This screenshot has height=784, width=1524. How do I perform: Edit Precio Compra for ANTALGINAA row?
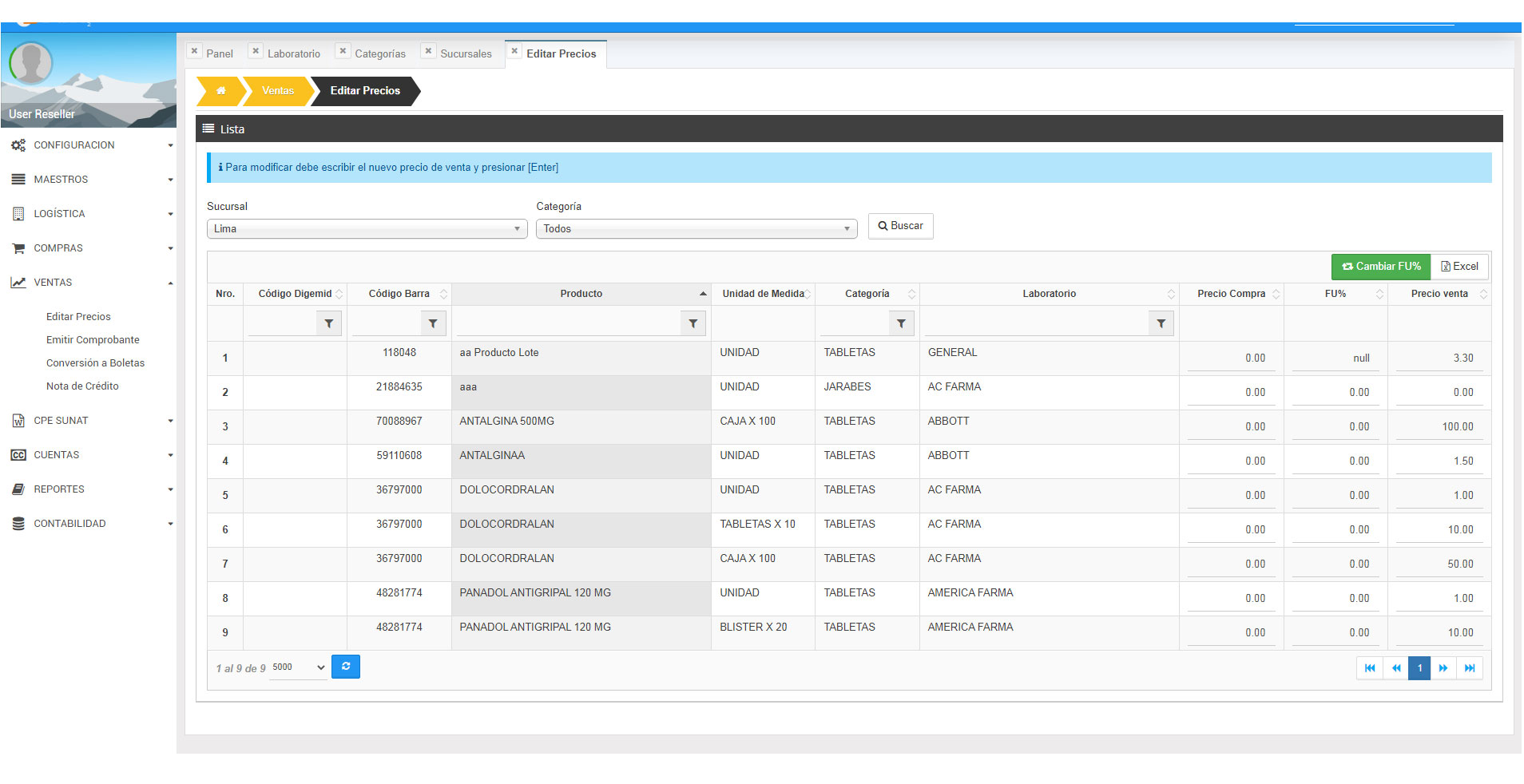point(1231,461)
